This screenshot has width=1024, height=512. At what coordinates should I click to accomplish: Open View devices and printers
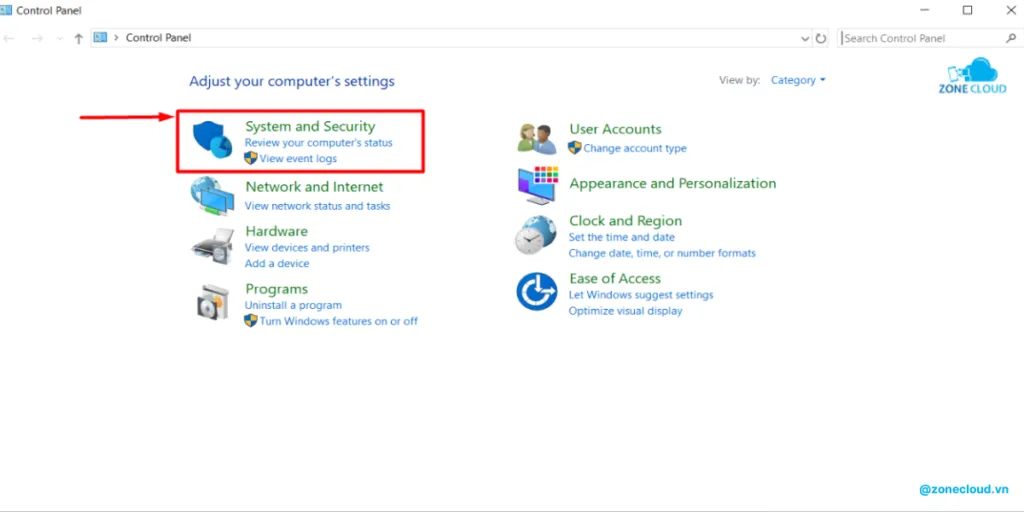click(307, 248)
